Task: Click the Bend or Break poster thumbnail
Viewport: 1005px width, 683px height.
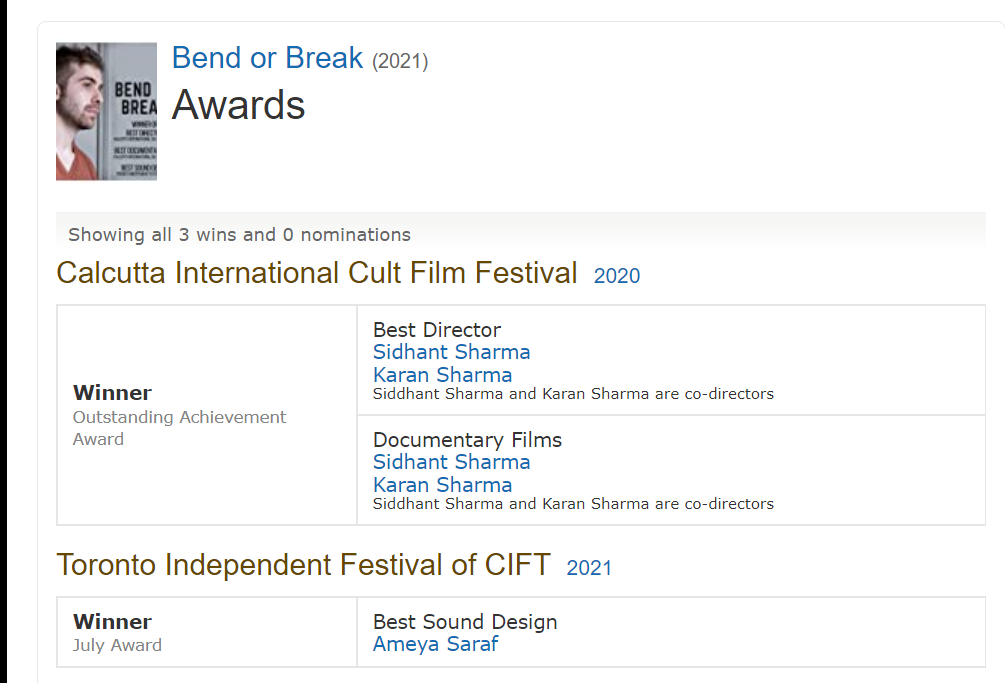Action: (x=106, y=111)
